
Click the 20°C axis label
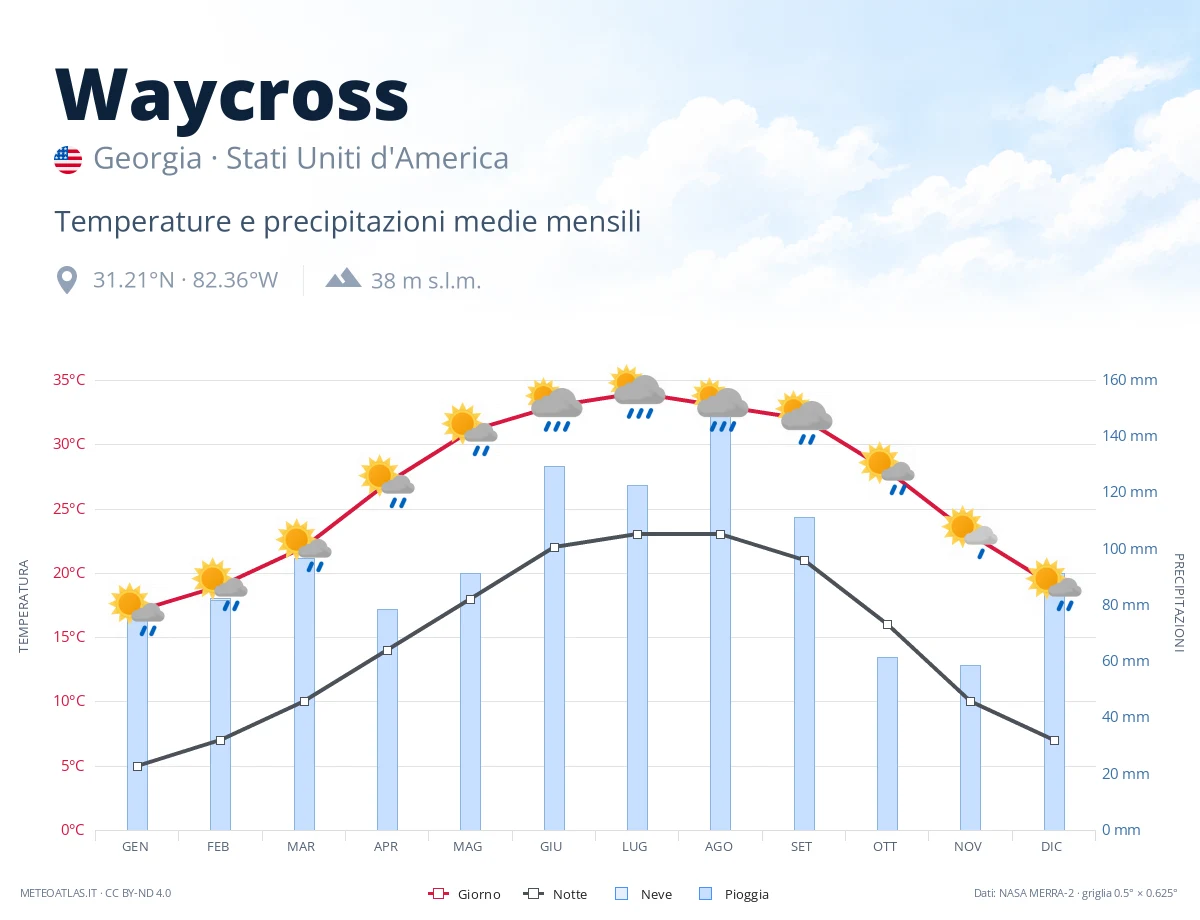coord(69,573)
